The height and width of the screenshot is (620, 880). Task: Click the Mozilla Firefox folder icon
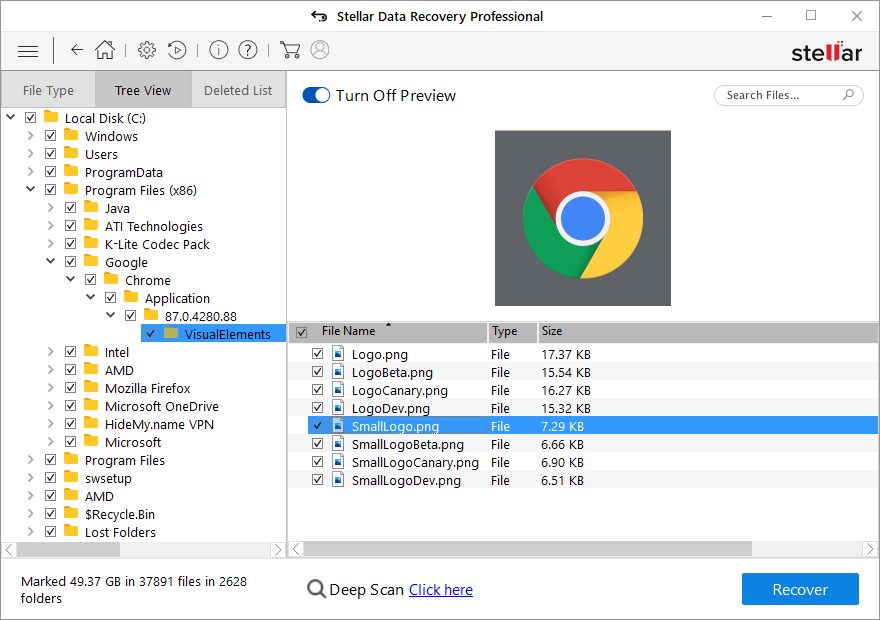click(x=91, y=387)
